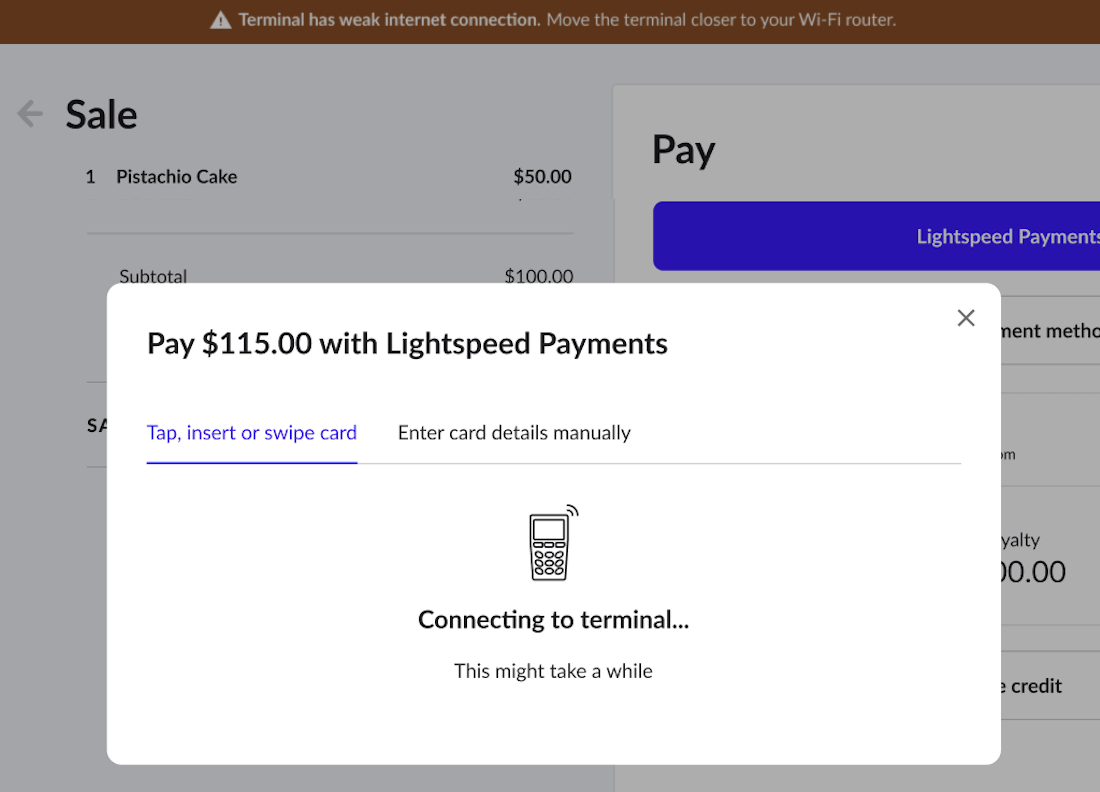Click the Pistachio Cake line item
This screenshot has height=792, width=1100.
[329, 177]
